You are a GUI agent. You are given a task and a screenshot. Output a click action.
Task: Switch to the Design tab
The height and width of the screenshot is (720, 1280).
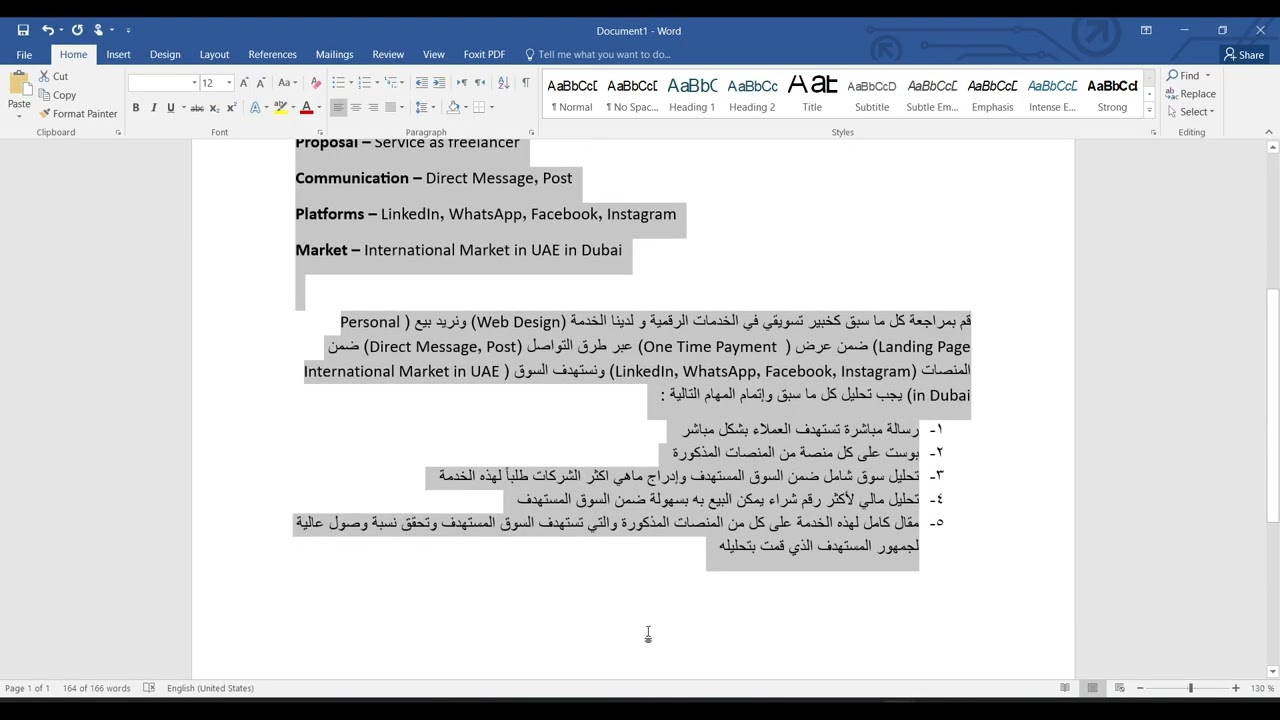165,54
